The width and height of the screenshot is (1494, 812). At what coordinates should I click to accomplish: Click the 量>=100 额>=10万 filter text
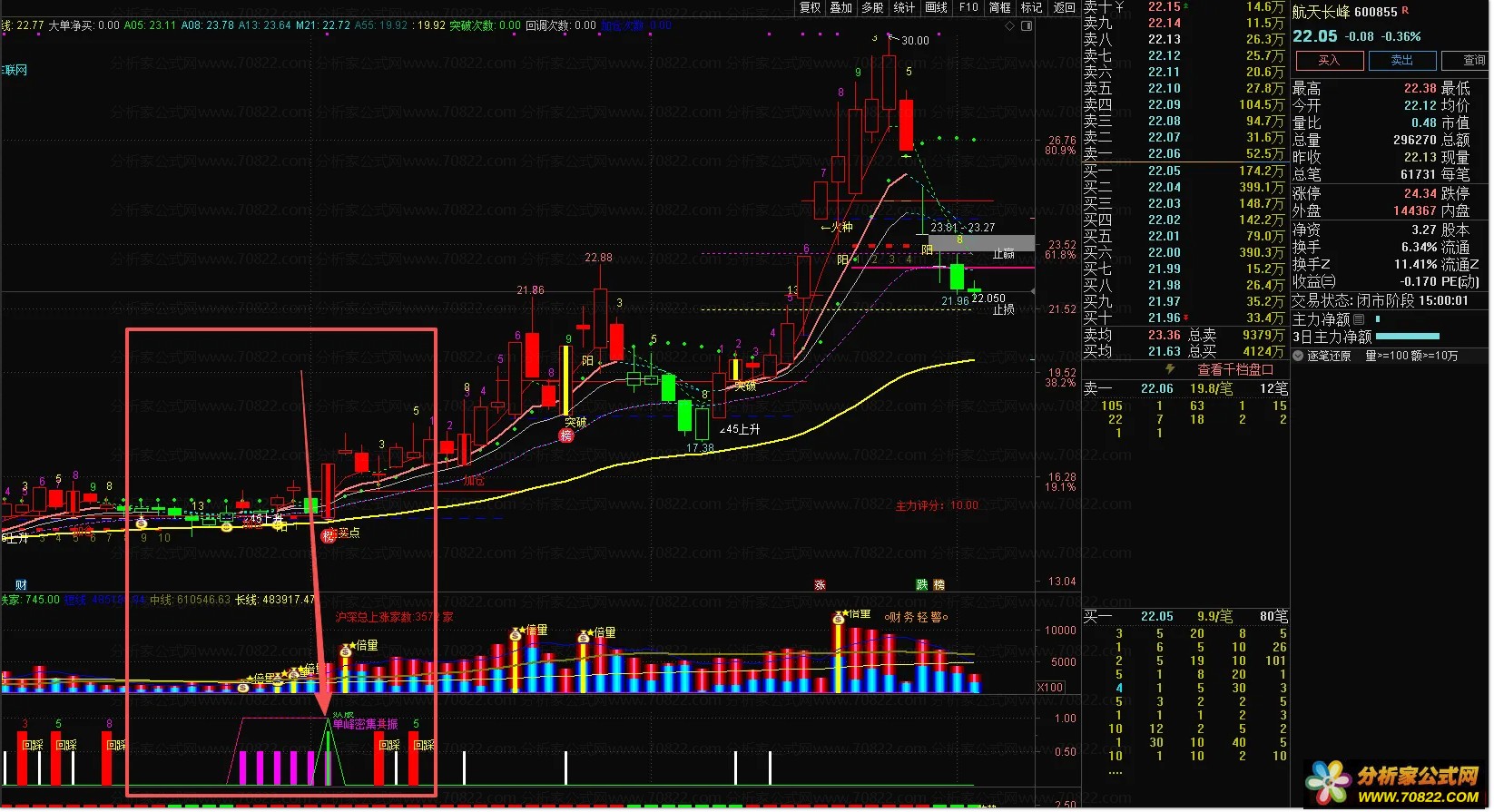tap(1411, 356)
